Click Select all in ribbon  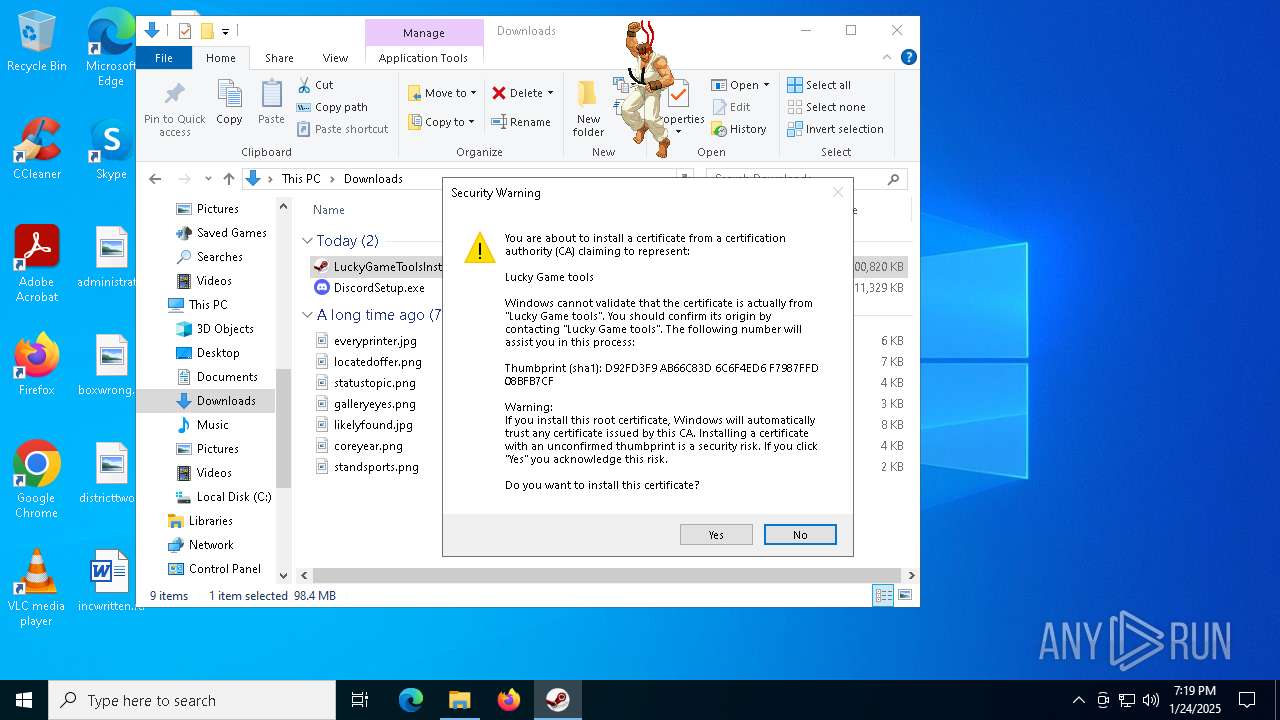click(x=819, y=85)
